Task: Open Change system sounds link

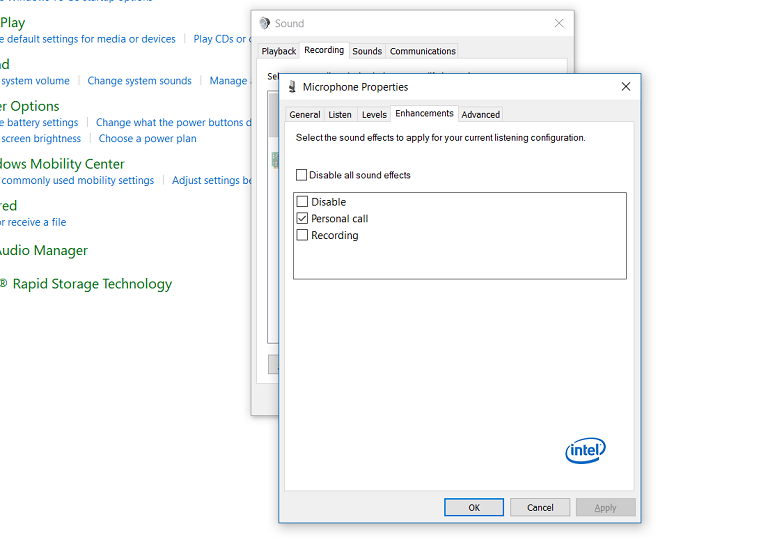Action: tap(139, 81)
